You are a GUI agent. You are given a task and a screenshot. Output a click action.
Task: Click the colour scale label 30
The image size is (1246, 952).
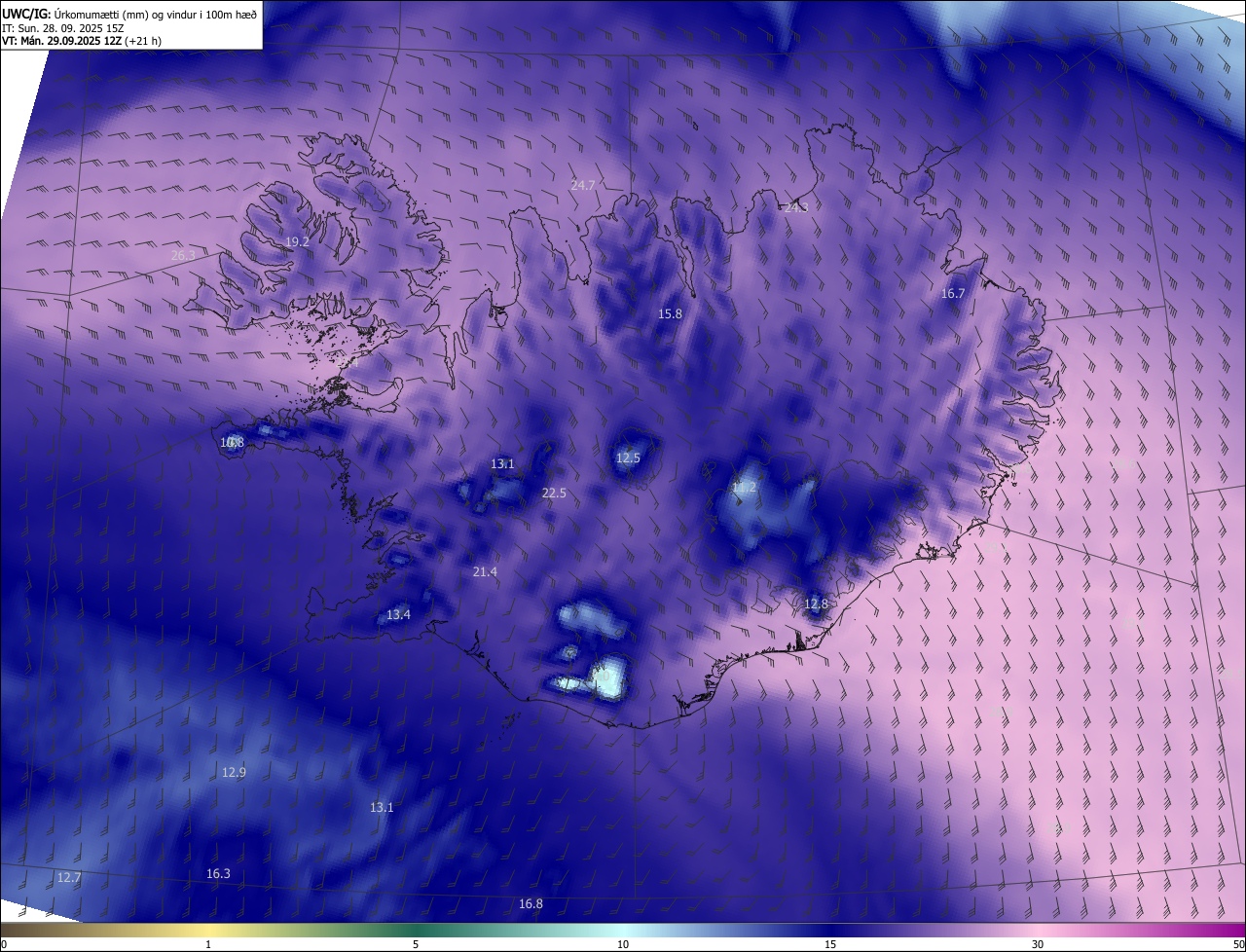[1038, 944]
